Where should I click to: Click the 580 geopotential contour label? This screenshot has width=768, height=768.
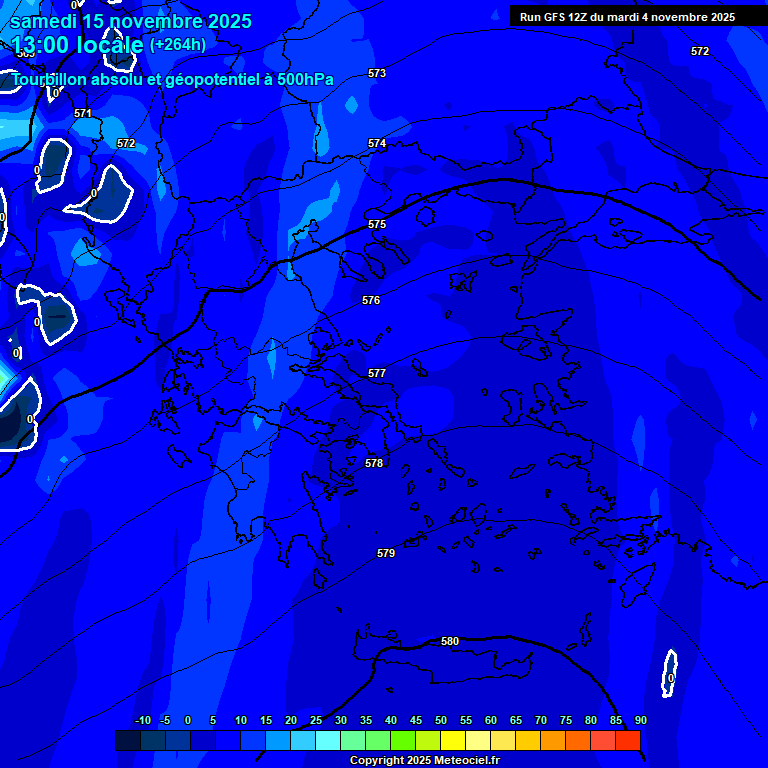click(450, 641)
